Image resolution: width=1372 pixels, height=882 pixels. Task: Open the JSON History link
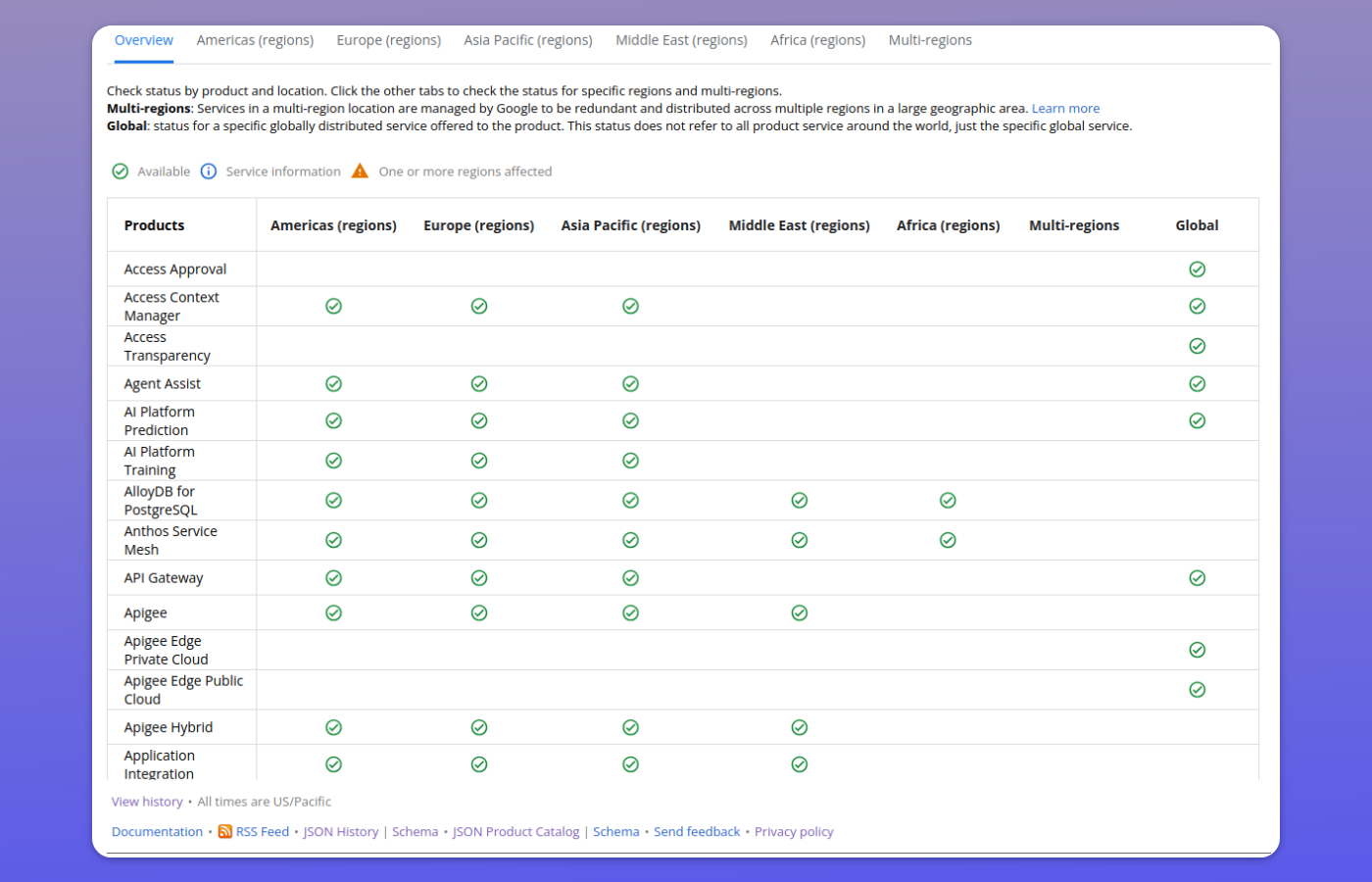[341, 832]
